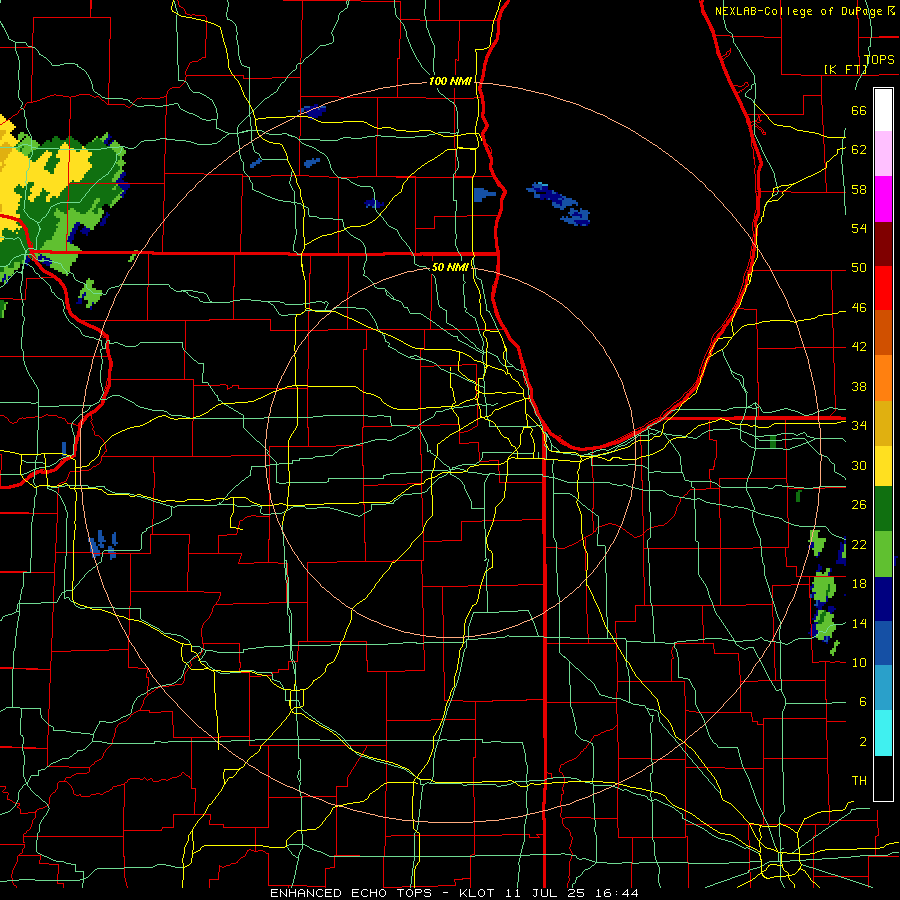
Task: Select the '6' legend value
Action: tap(862, 702)
